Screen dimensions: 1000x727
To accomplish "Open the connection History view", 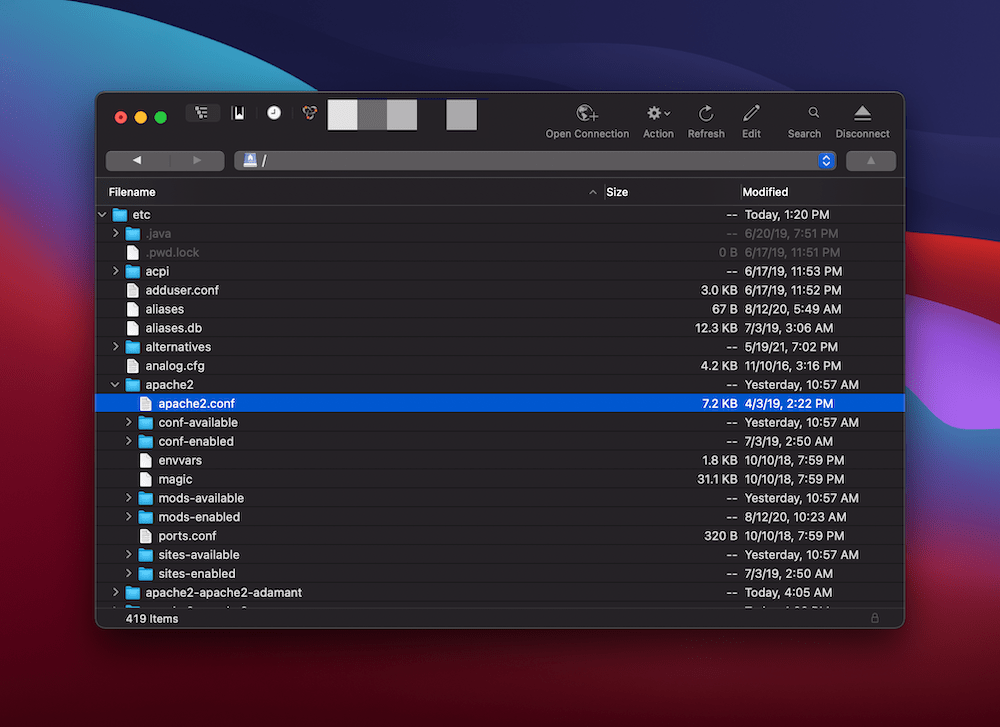I will point(274,114).
